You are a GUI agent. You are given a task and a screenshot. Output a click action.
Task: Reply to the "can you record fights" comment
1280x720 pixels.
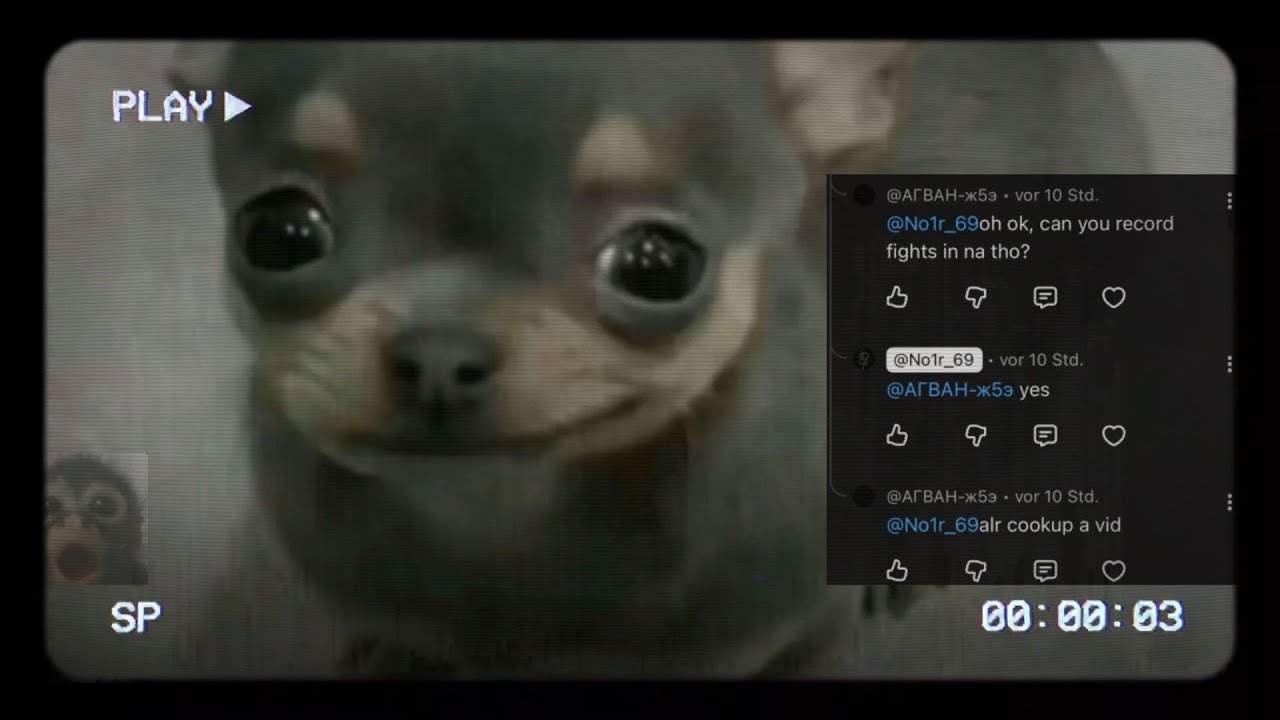tap(1045, 297)
